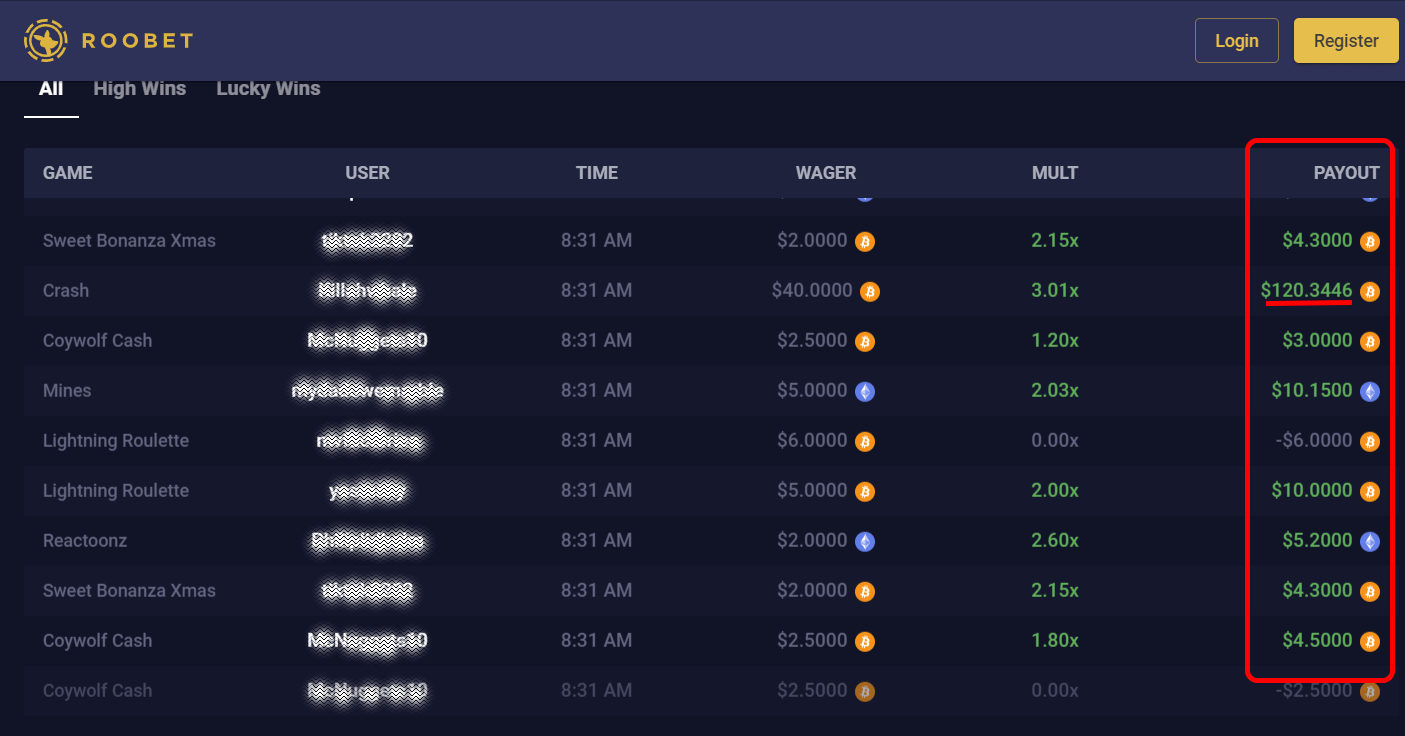This screenshot has width=1405, height=736.
Task: Click the TIME column header
Action: (597, 173)
